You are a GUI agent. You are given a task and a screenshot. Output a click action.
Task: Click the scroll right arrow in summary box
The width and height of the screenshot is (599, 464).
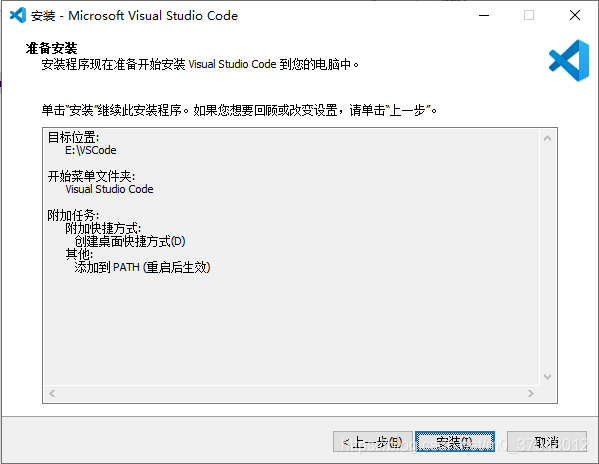(531, 393)
